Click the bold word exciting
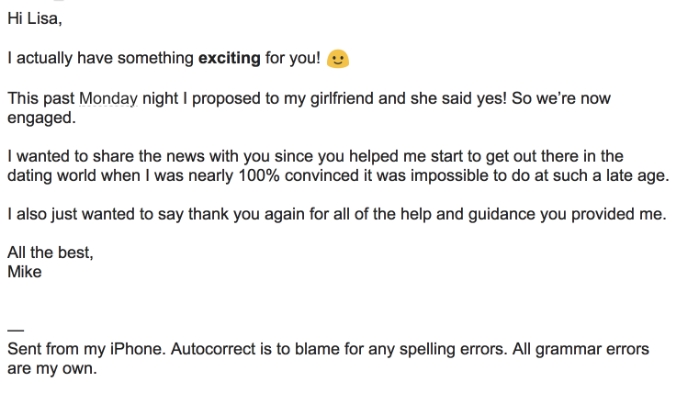This screenshot has width=676, height=393. pyautogui.click(x=229, y=58)
